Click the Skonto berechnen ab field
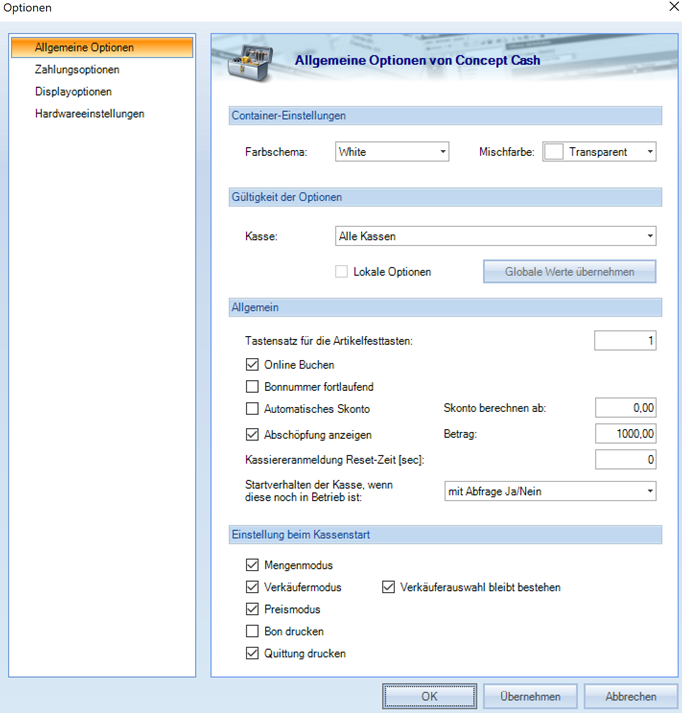 [626, 408]
